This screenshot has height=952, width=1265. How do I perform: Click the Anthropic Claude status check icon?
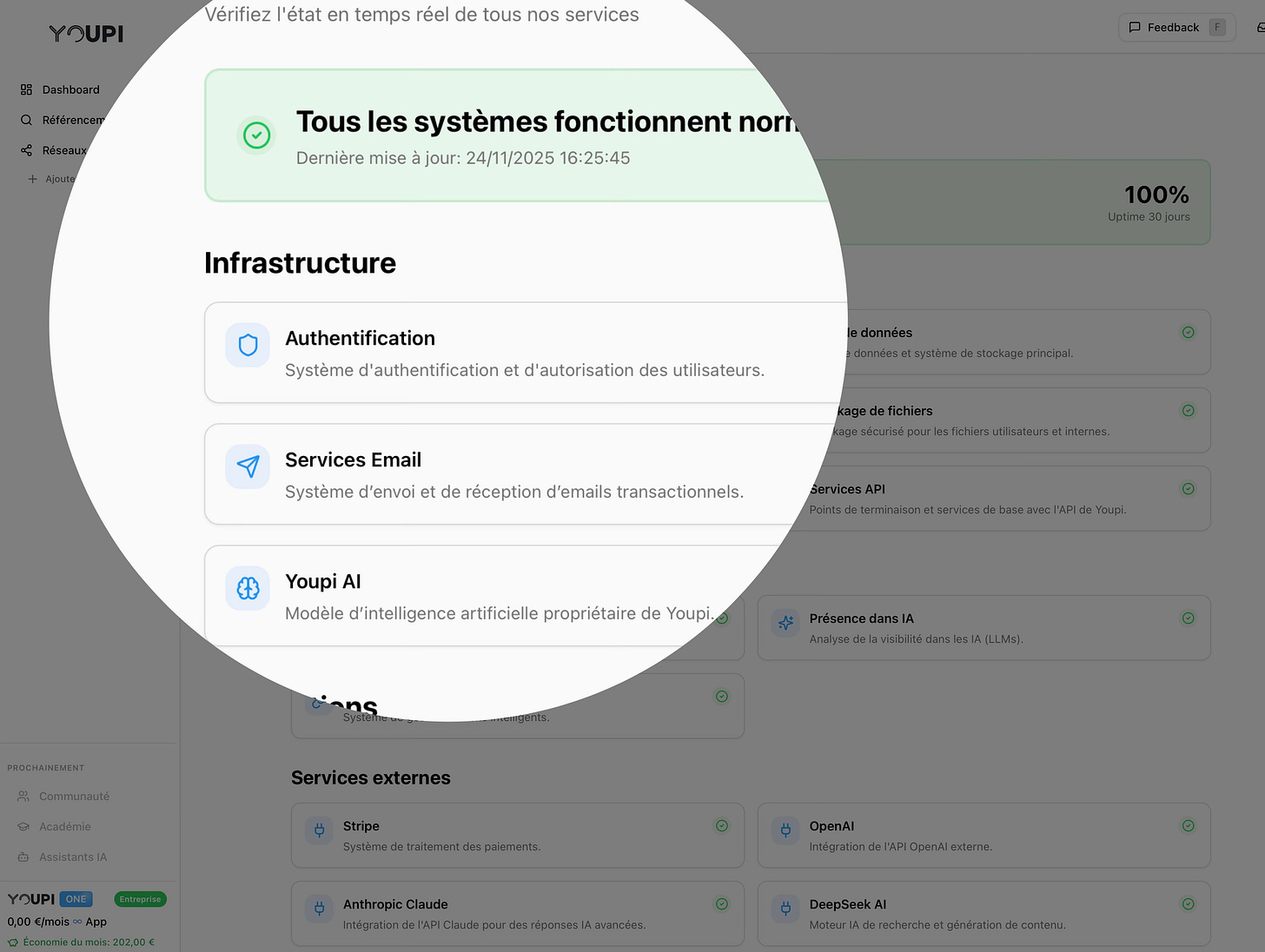722,904
